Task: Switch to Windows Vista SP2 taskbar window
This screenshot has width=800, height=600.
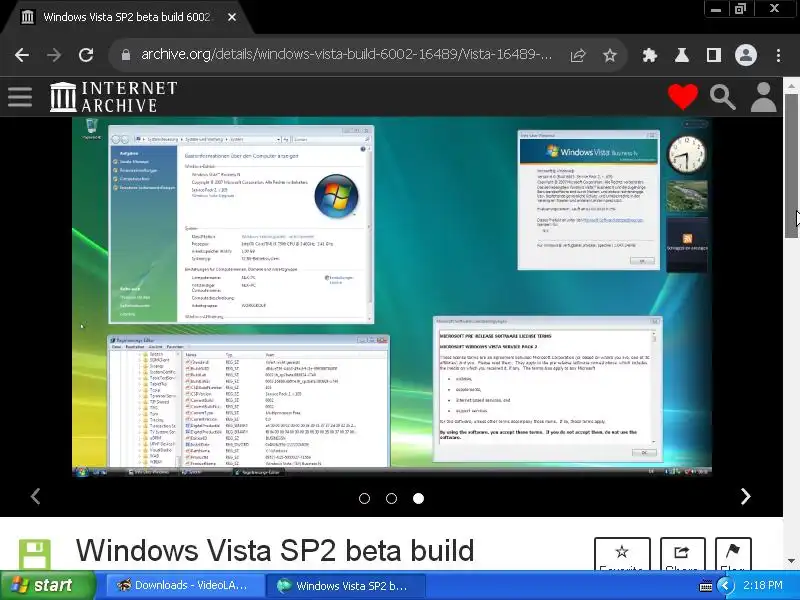Action: coord(347,585)
